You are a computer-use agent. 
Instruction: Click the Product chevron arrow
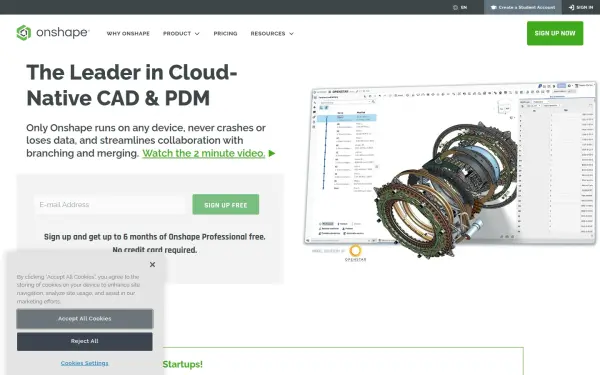pos(197,34)
